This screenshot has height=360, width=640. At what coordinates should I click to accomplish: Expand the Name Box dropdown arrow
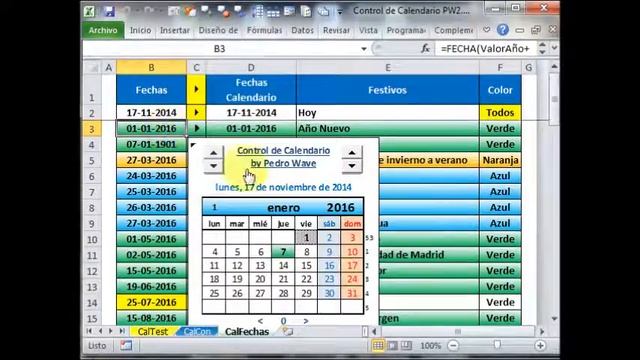point(363,49)
